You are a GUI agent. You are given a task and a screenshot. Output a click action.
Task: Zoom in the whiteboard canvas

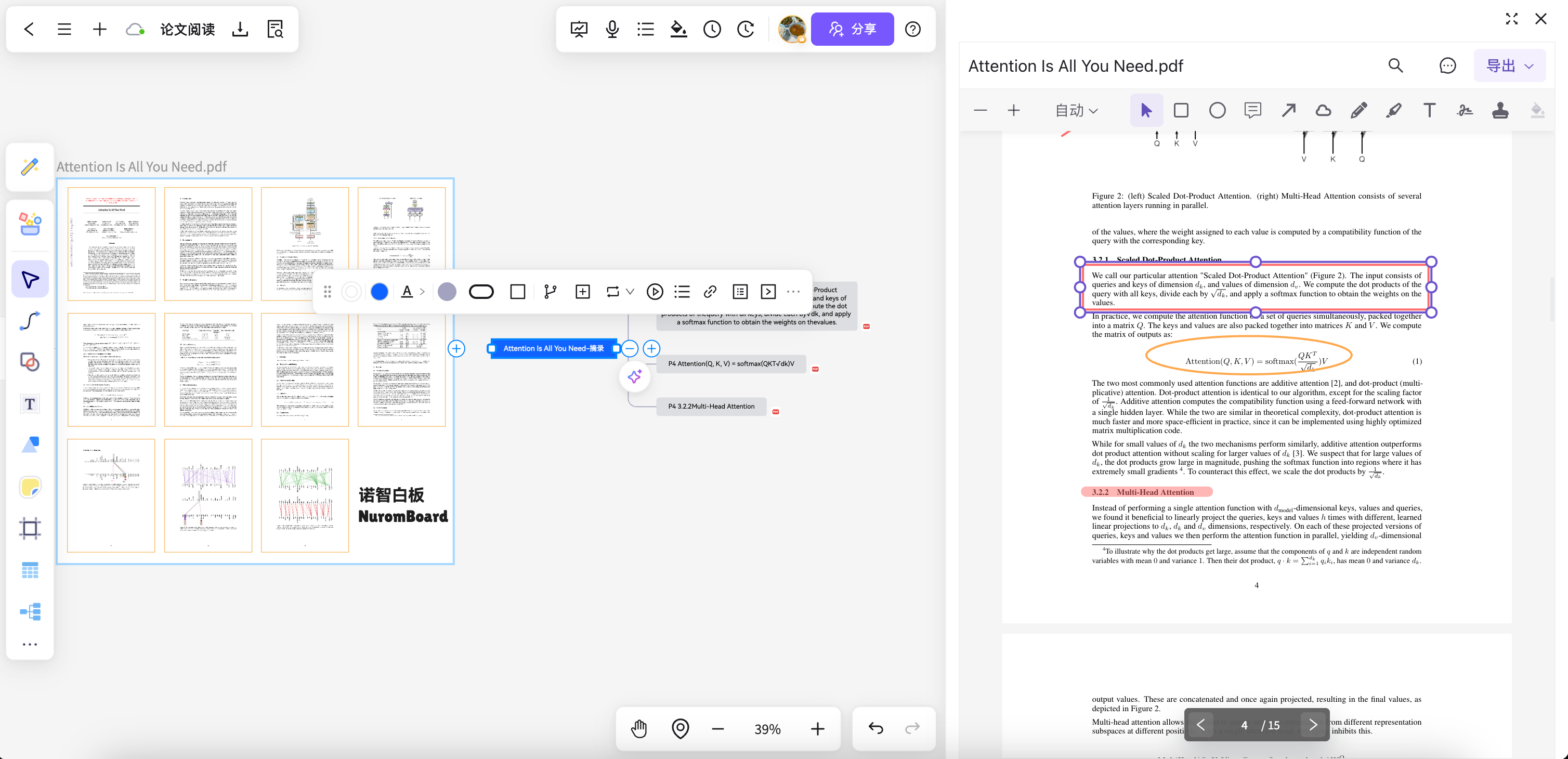tap(817, 728)
